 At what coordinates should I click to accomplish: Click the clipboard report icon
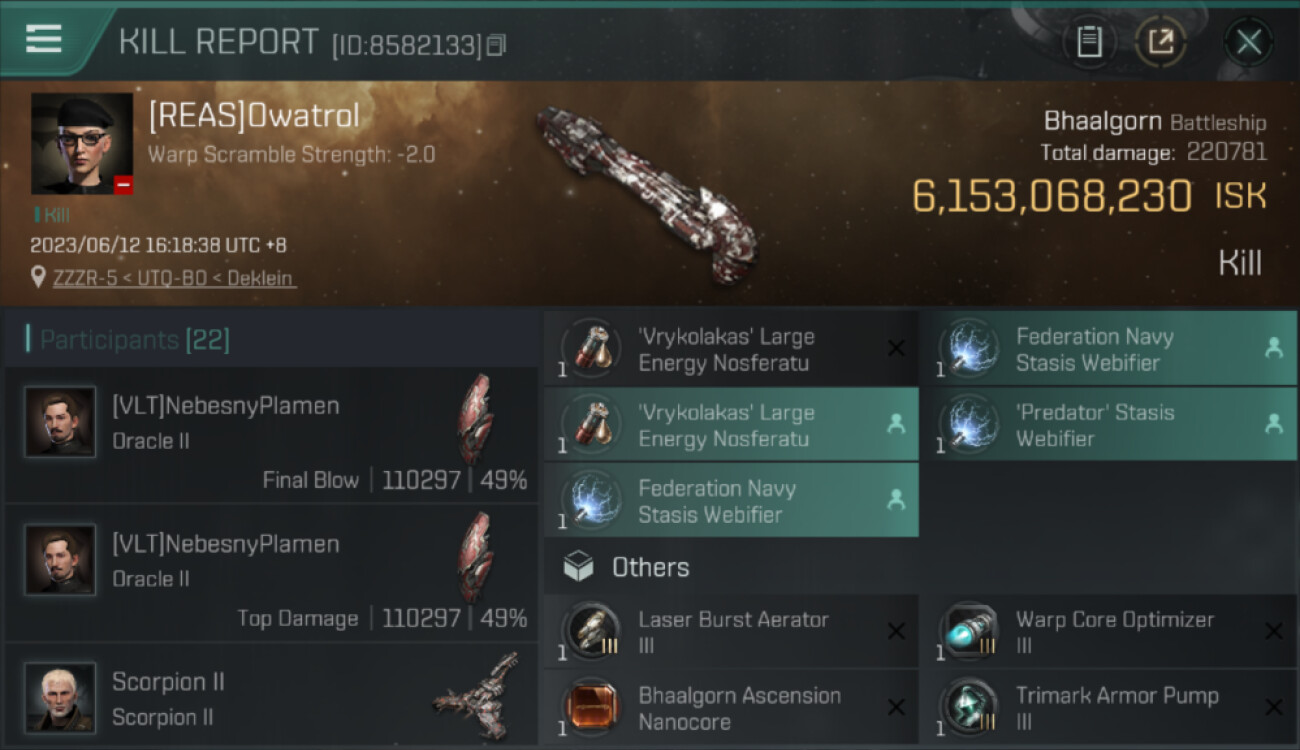(x=1089, y=42)
